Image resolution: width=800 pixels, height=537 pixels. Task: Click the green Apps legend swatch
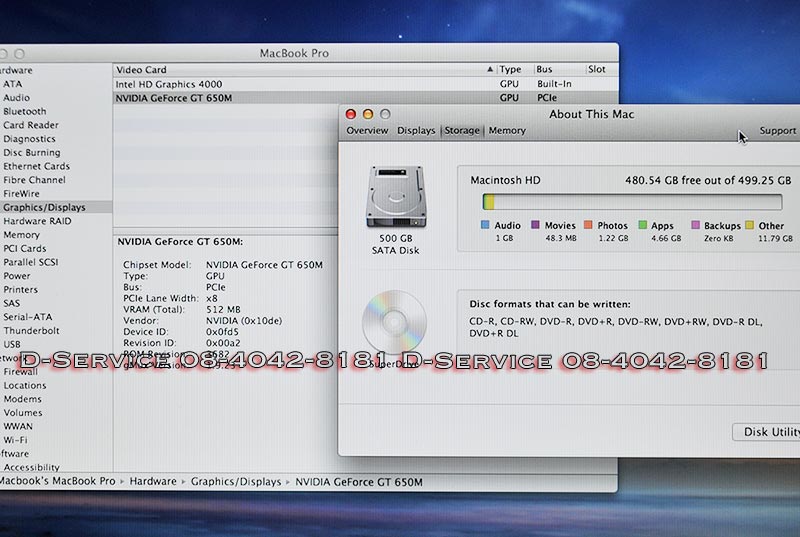click(642, 225)
